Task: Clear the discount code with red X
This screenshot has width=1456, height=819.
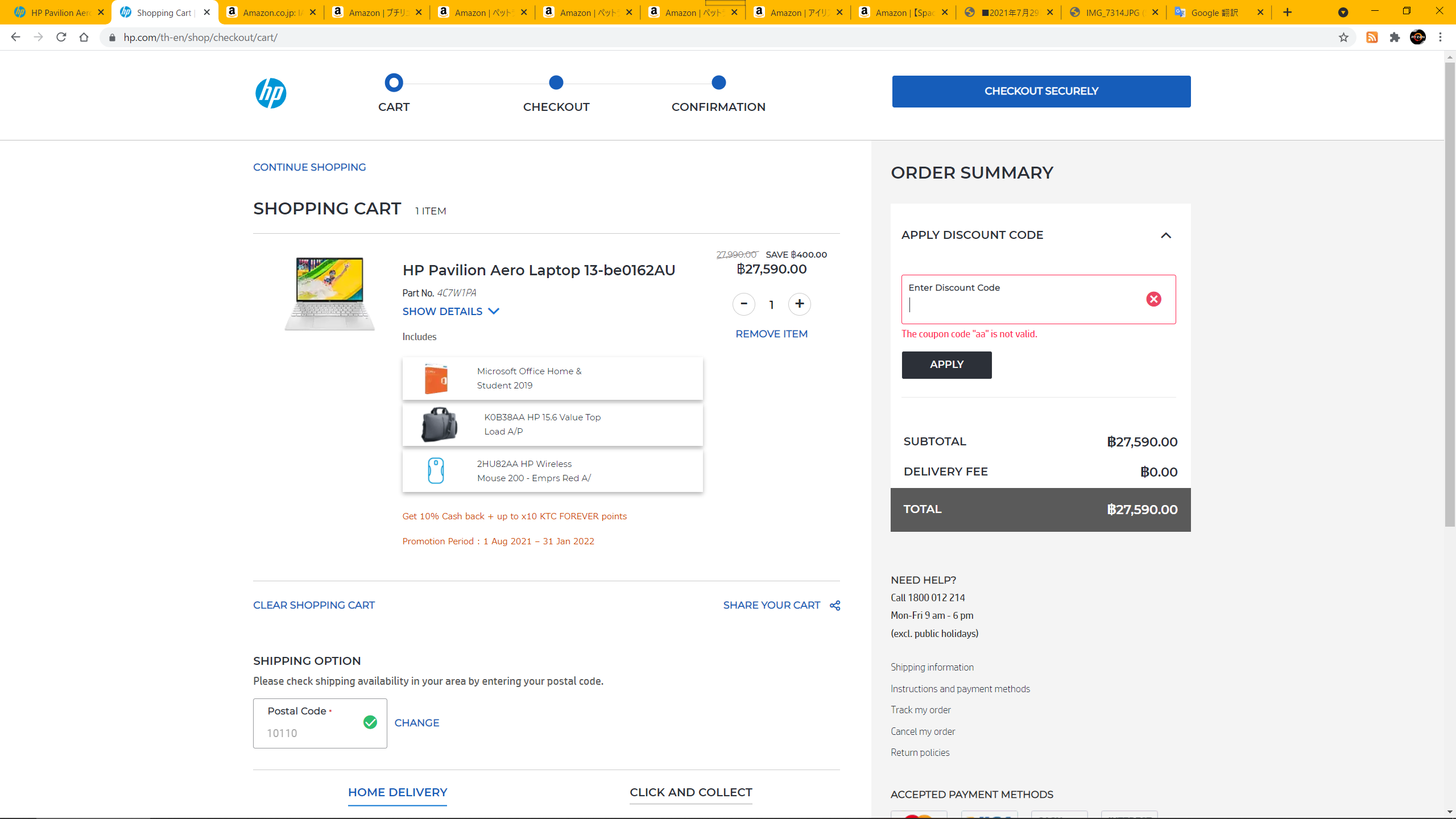Action: [1153, 299]
